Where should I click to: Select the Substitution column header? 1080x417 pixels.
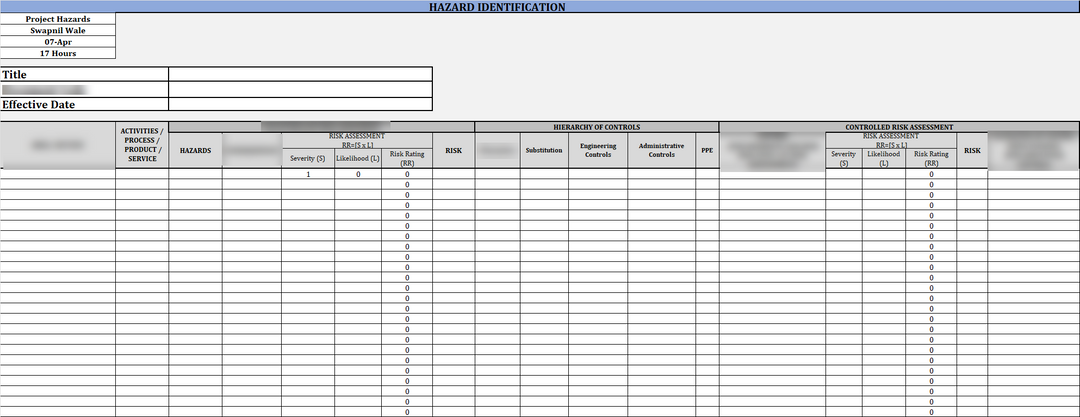pos(544,150)
